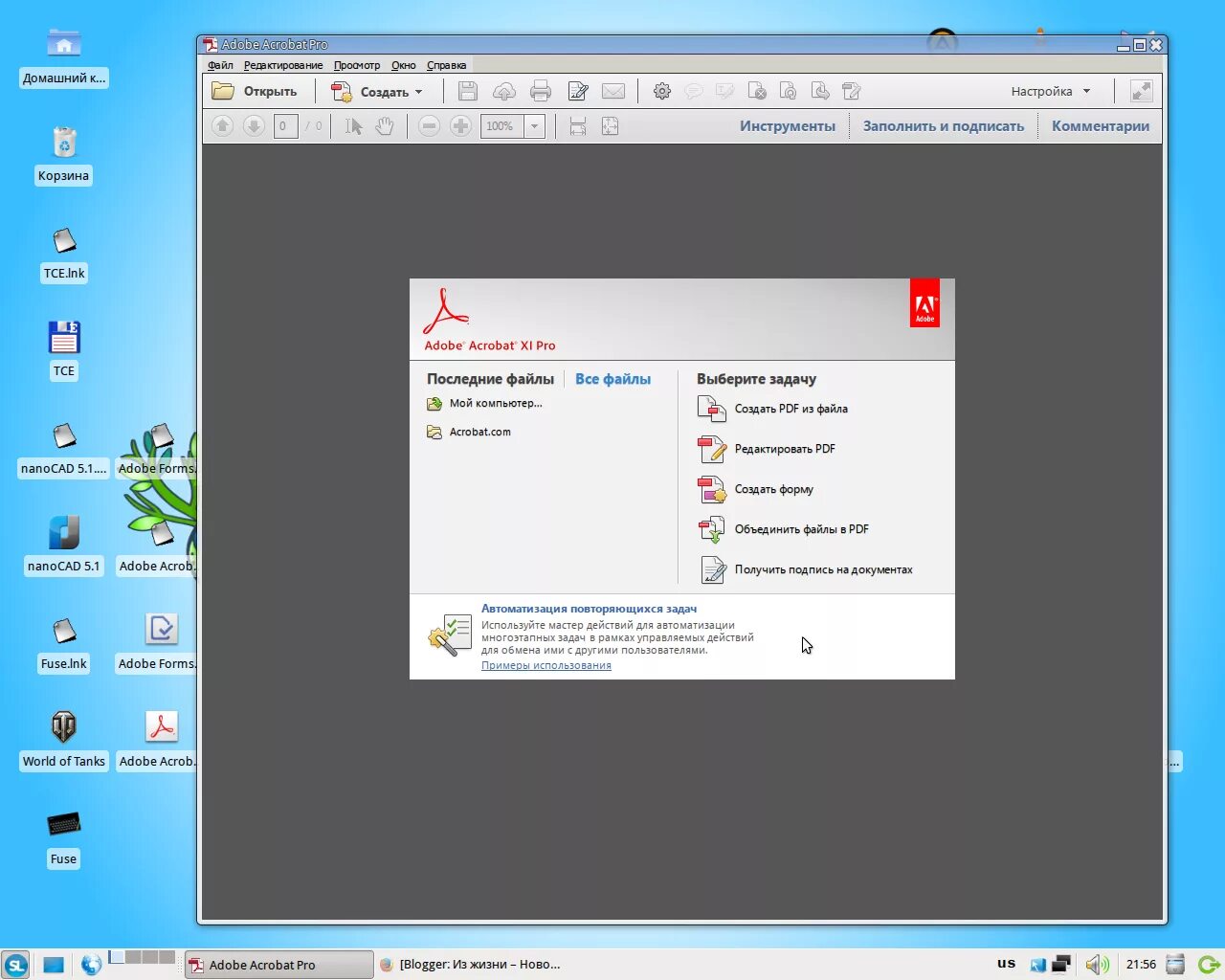Click the extract page icon
Viewport: 1225px width, 980px height.
point(820,92)
